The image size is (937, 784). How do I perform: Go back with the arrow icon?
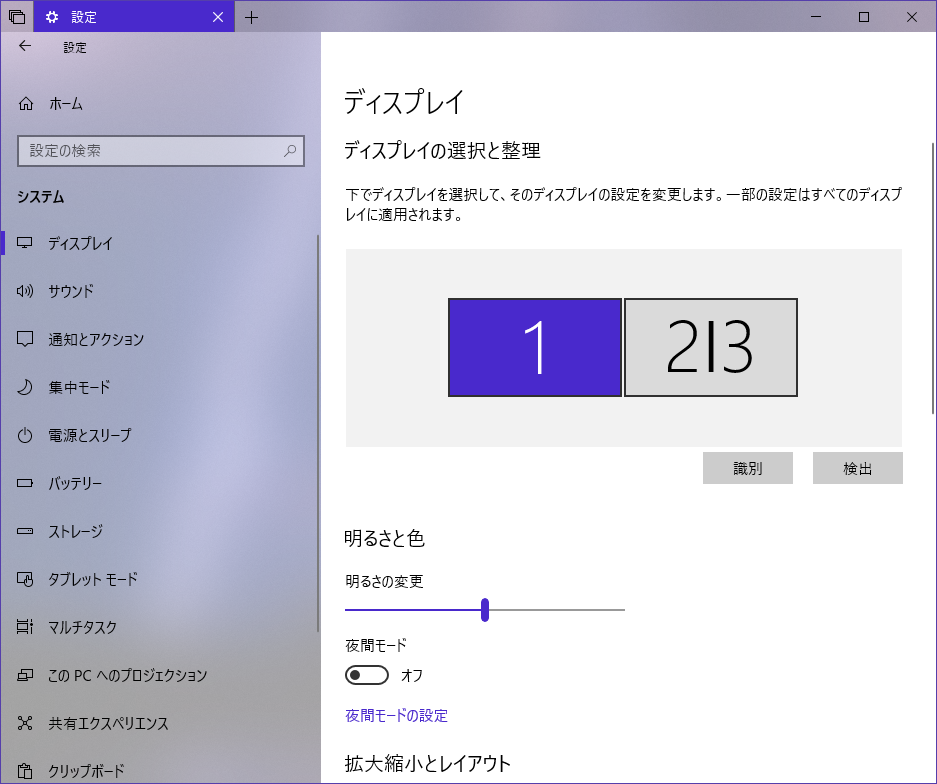[25, 46]
